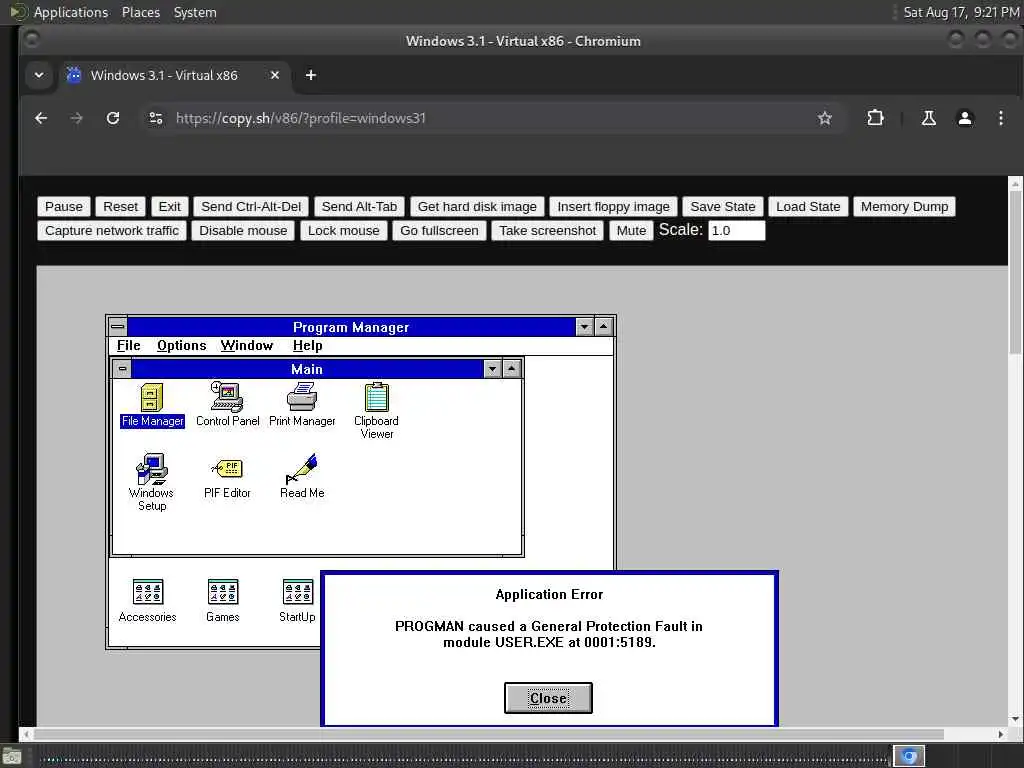The width and height of the screenshot is (1024, 768).
Task: Minimize the Main group window arrow
Action: pos(492,369)
